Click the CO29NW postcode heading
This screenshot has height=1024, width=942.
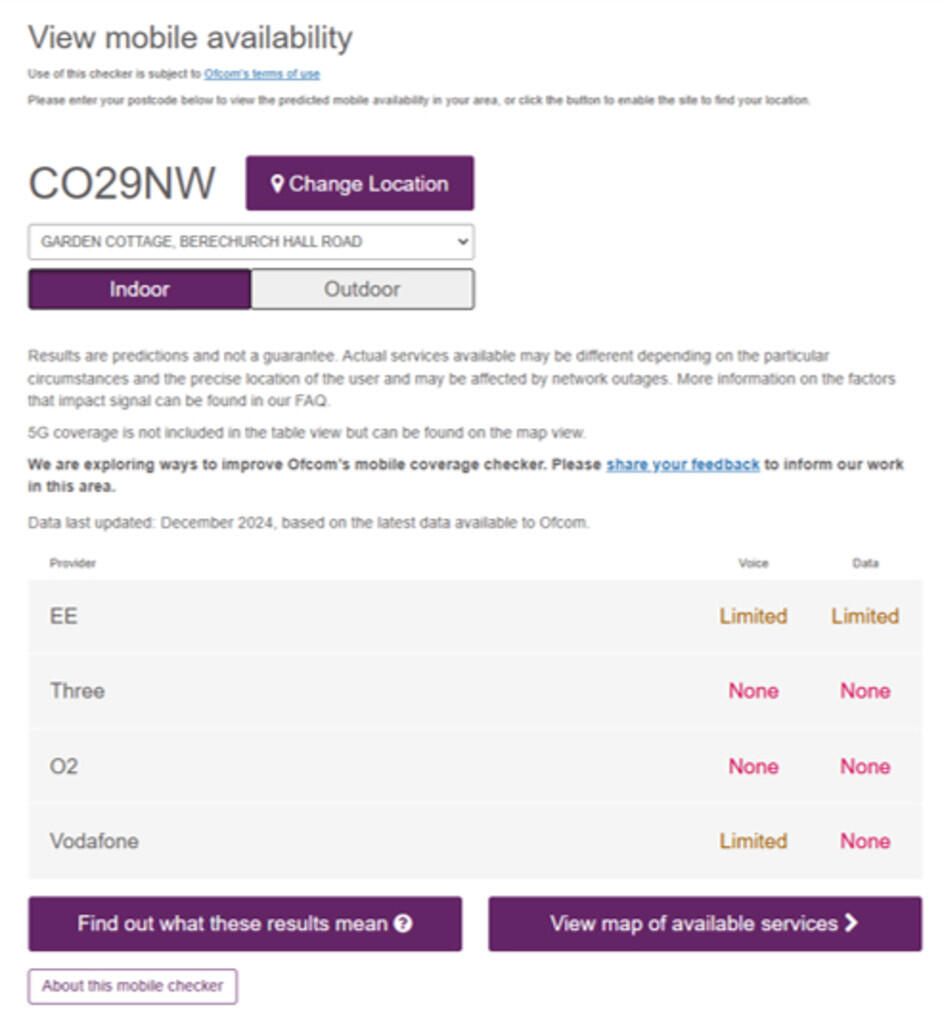point(122,184)
